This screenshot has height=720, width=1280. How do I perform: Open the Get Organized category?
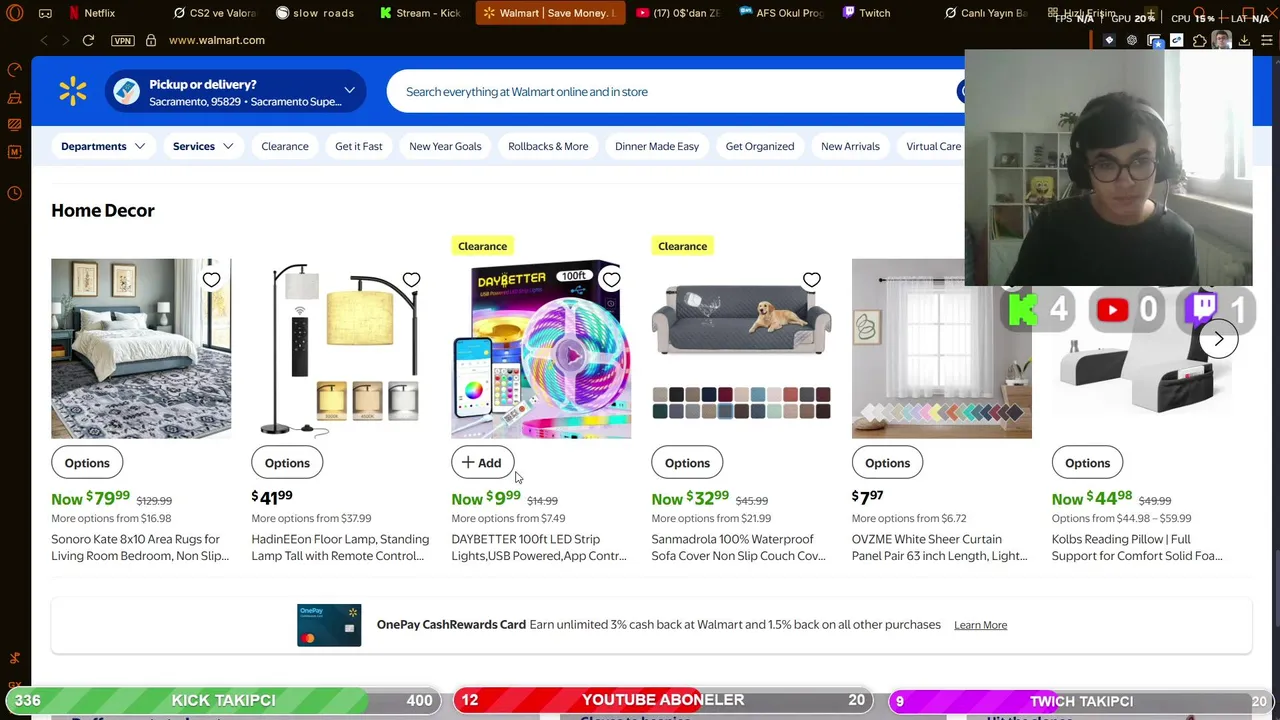[x=760, y=146]
